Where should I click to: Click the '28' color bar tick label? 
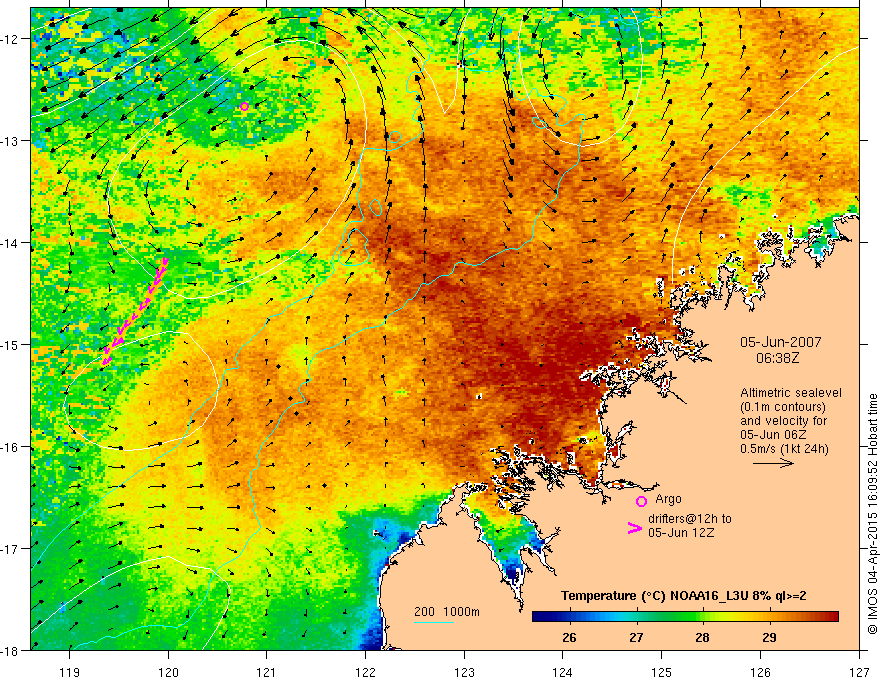(x=703, y=637)
